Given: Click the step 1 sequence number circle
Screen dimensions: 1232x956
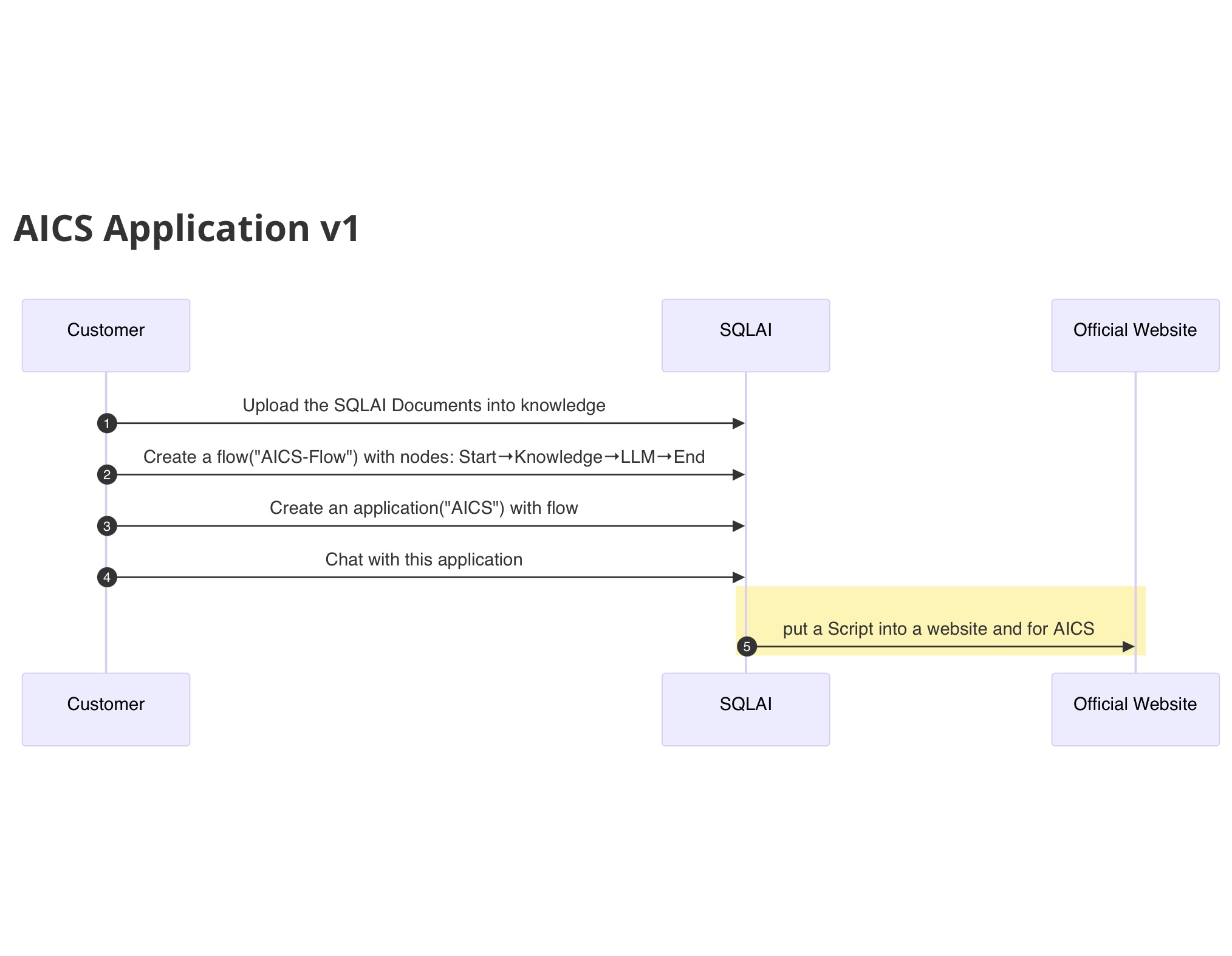Looking at the screenshot, I should pyautogui.click(x=107, y=423).
